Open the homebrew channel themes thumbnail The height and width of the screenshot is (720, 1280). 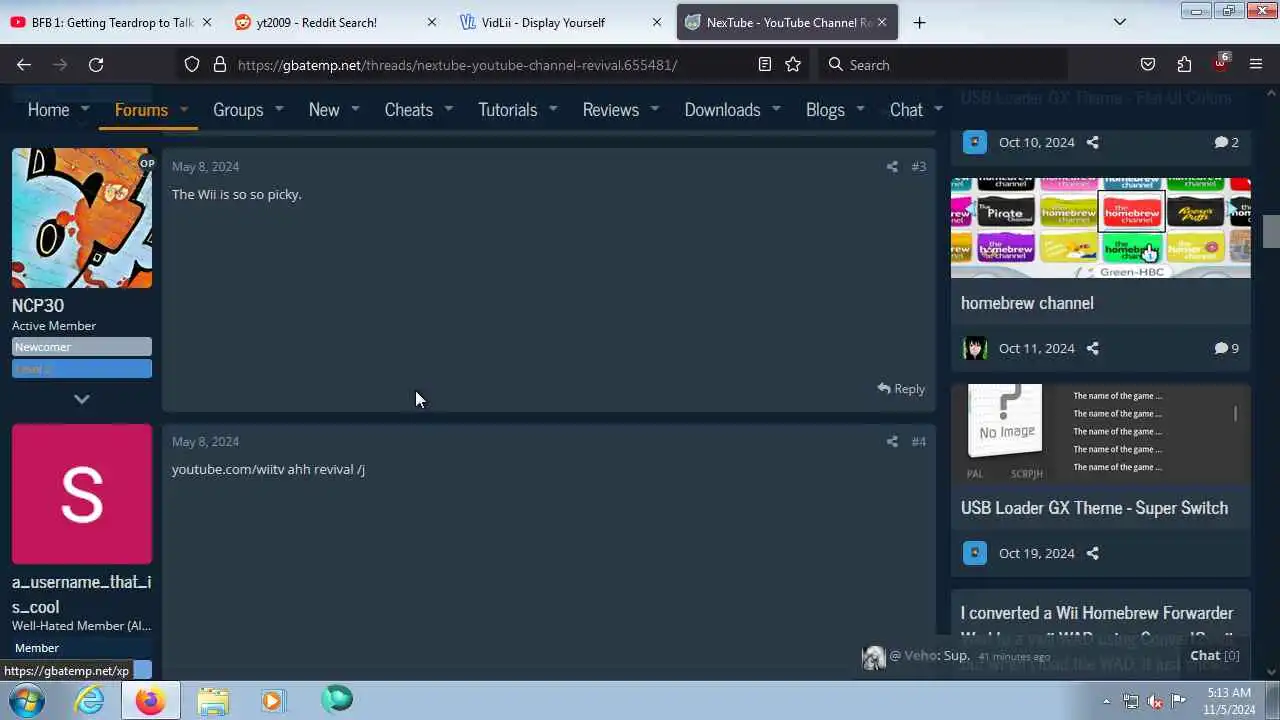tap(1100, 228)
